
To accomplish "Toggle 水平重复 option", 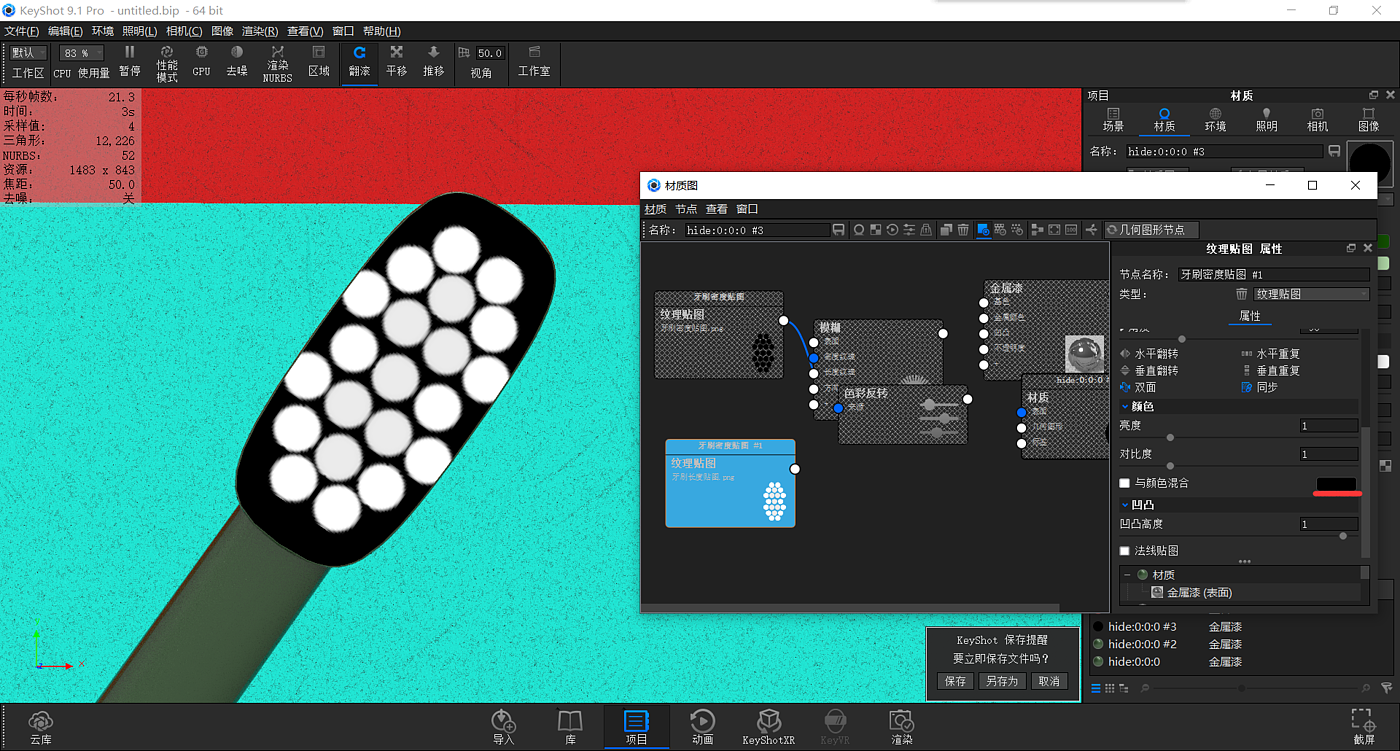I will click(x=1270, y=354).
